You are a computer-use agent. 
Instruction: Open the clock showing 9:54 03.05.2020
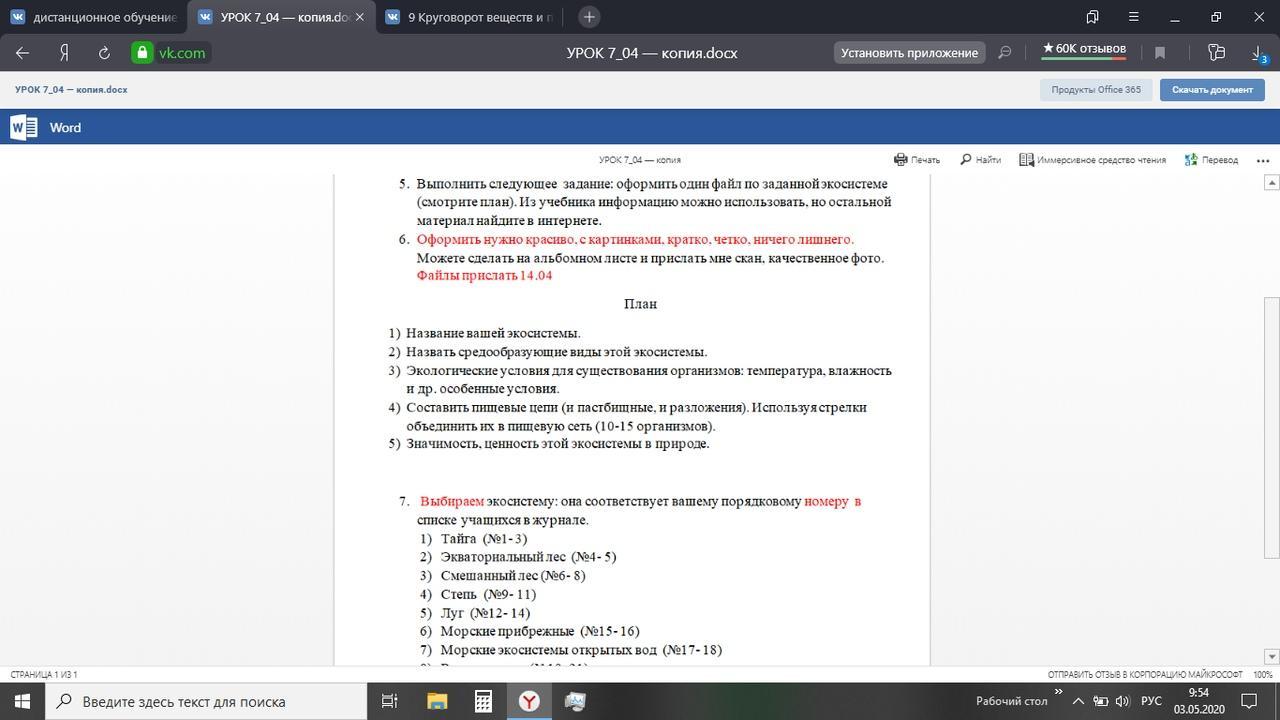point(1199,701)
